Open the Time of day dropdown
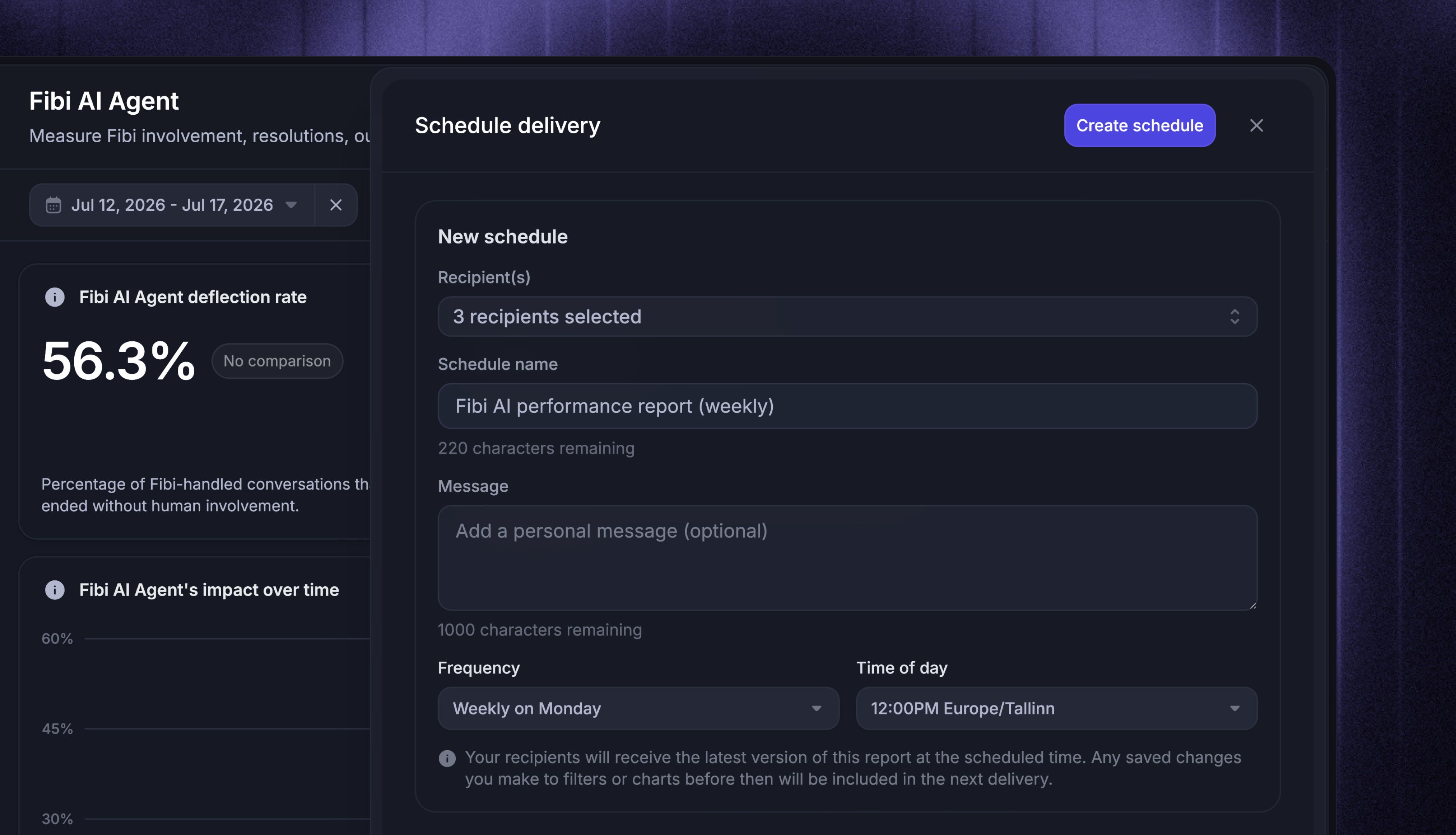The width and height of the screenshot is (1456, 835). [1056, 708]
